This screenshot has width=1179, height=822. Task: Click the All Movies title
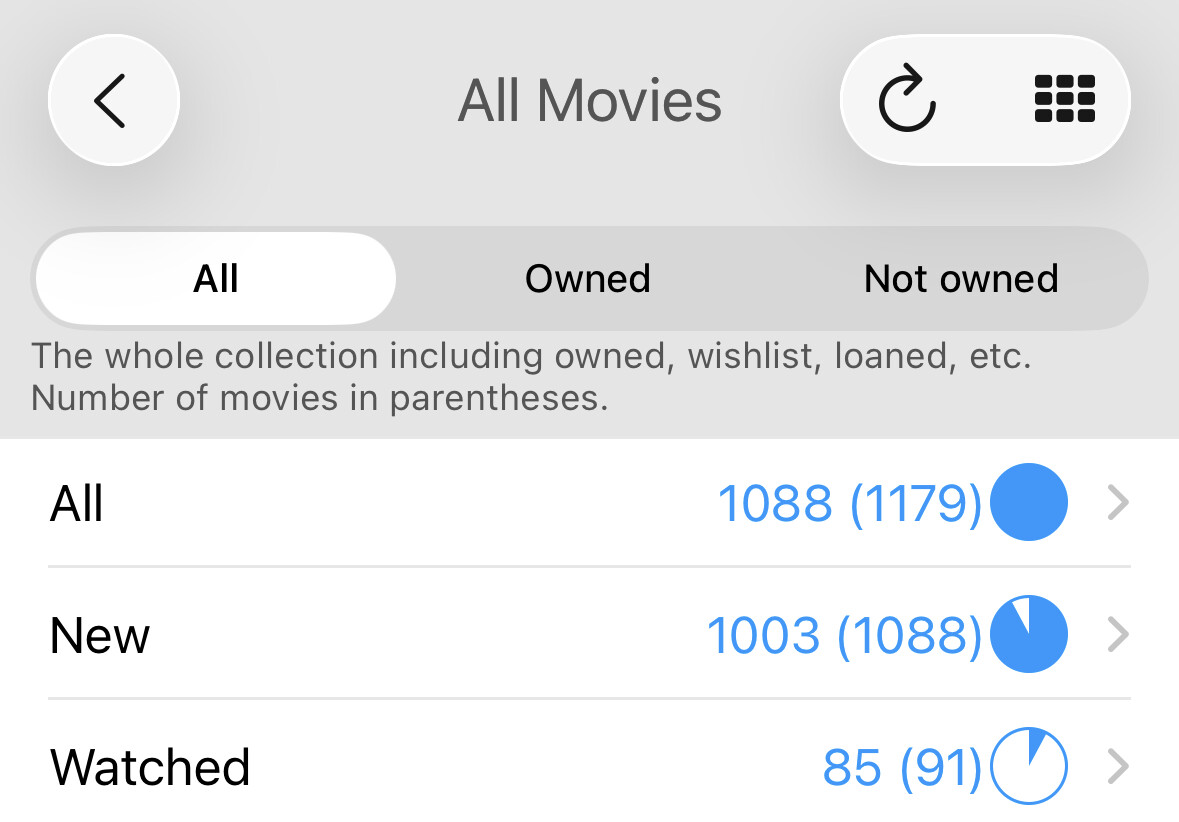point(590,101)
